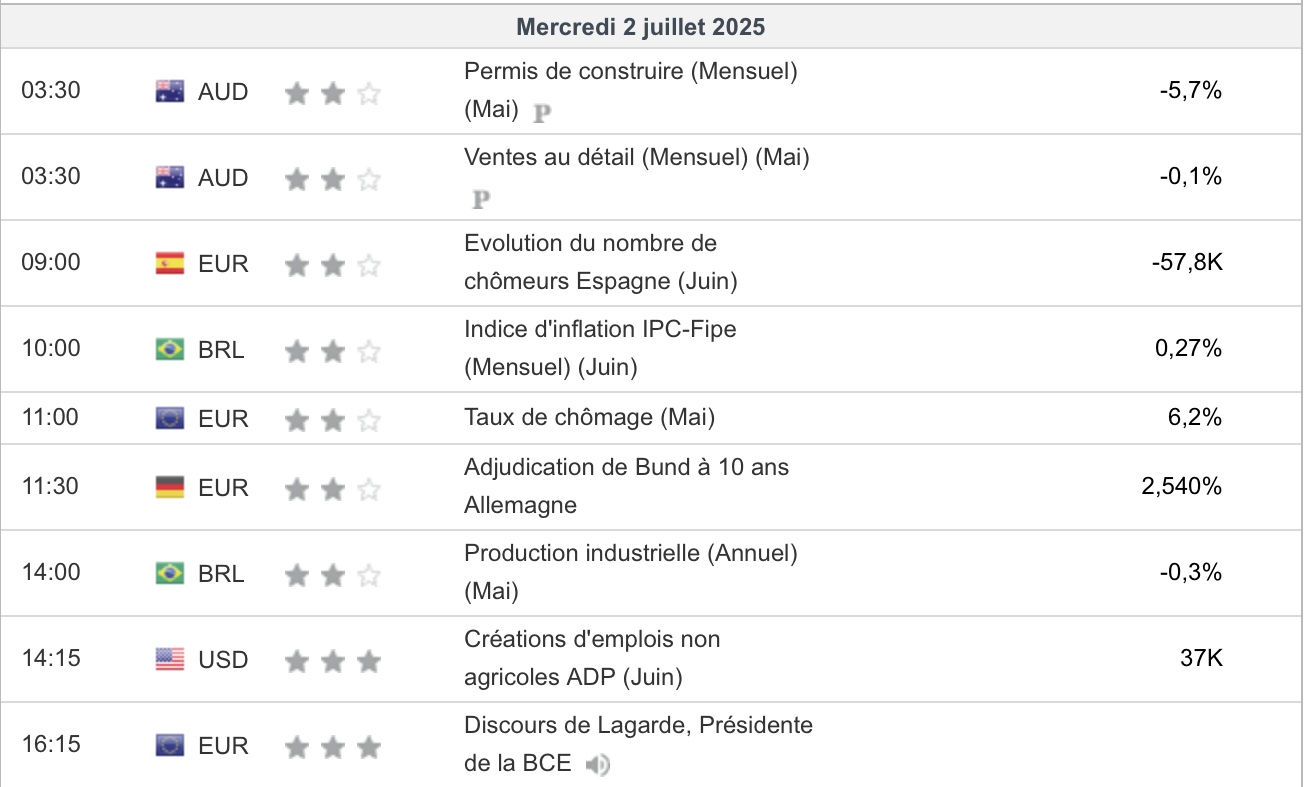This screenshot has height=787, width=1307.
Task: Click the speaker icon next to Lagarde speech
Action: click(x=598, y=765)
